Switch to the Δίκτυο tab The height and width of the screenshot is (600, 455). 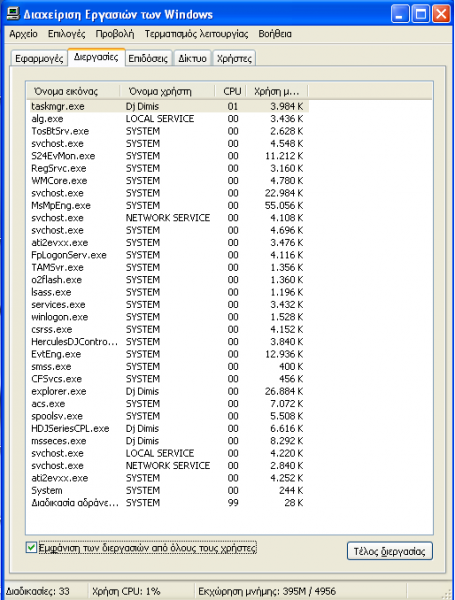(192, 59)
